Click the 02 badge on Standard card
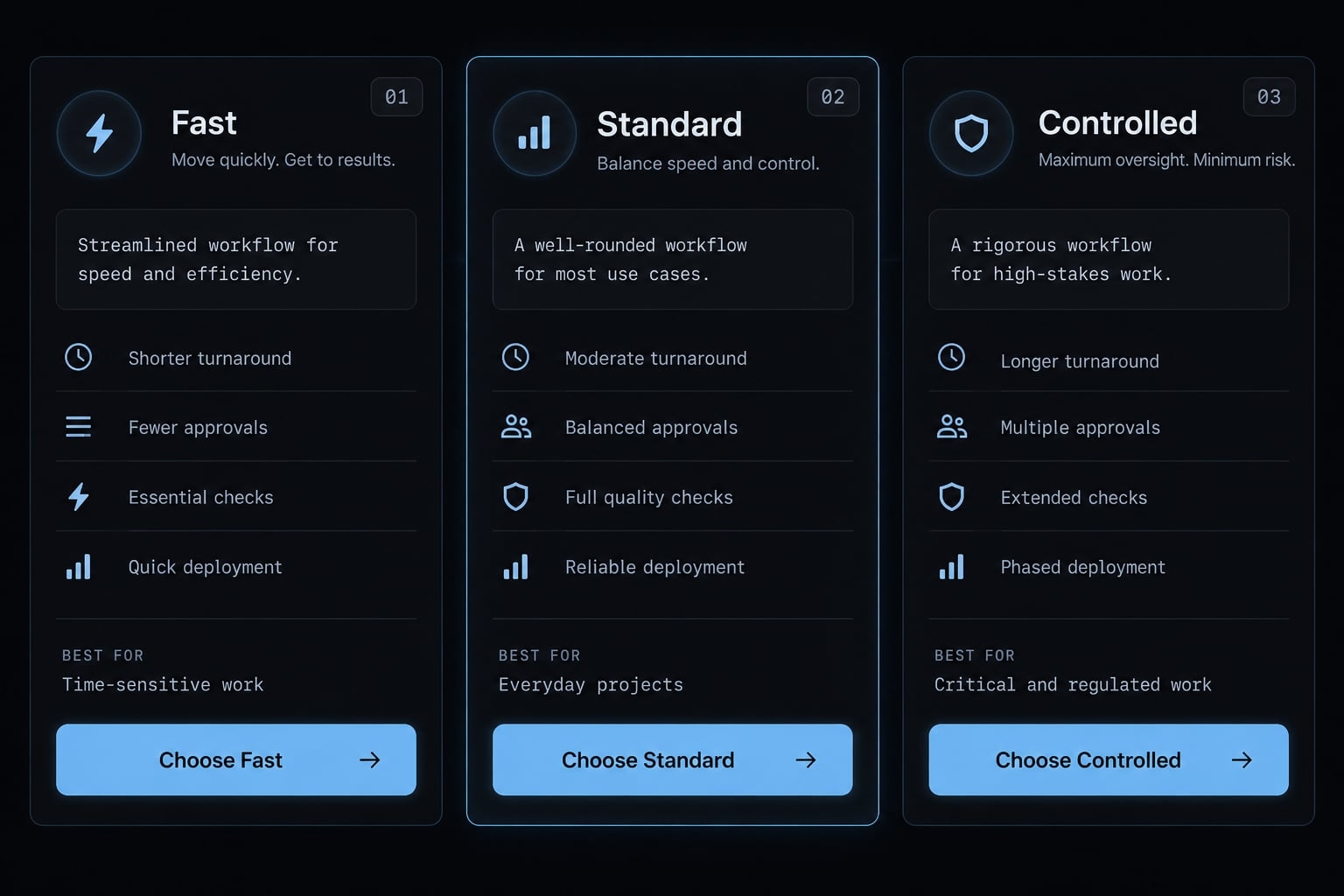The height and width of the screenshot is (896, 1344). pos(833,97)
